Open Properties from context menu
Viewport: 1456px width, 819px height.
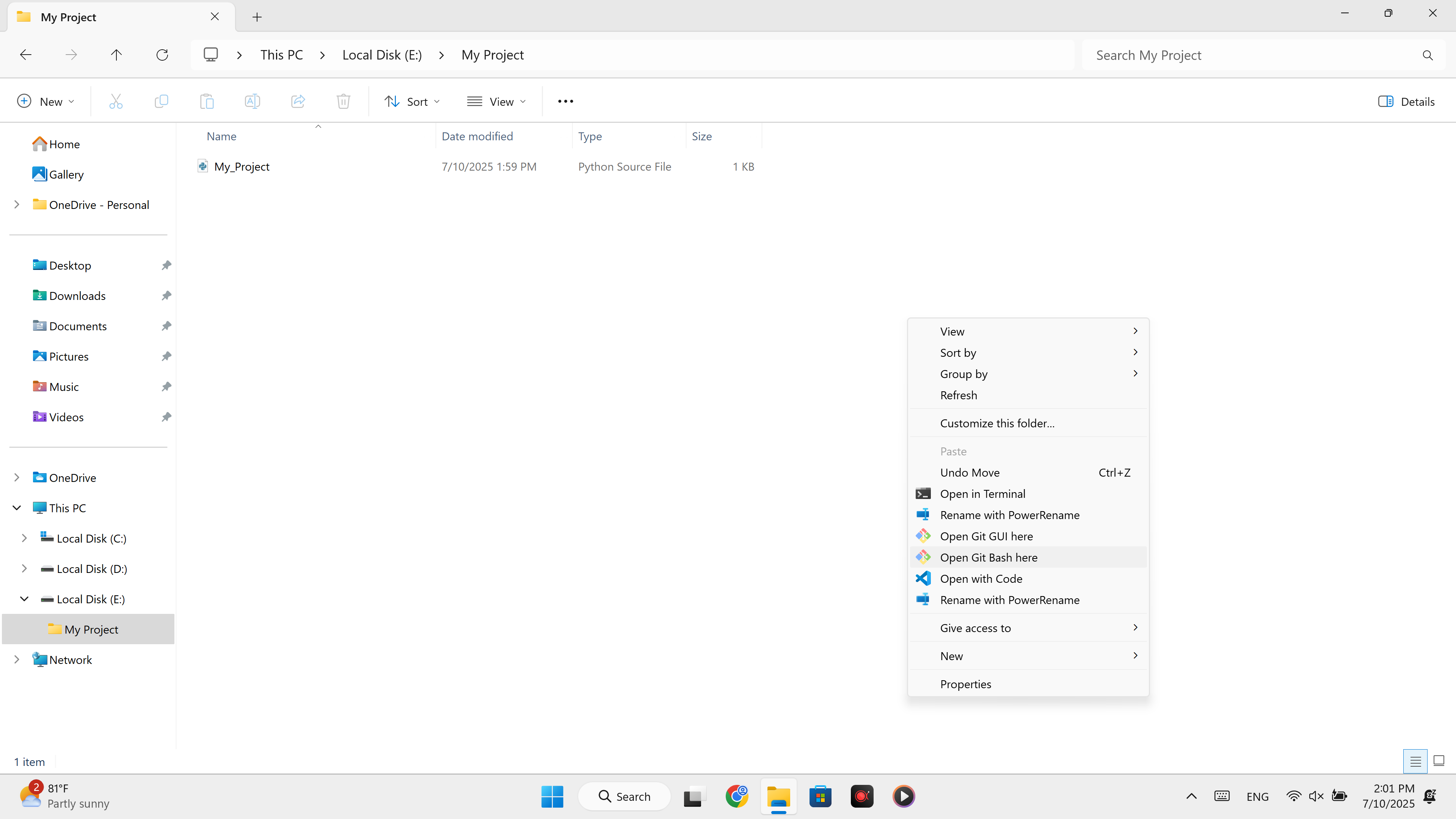tap(1028, 684)
